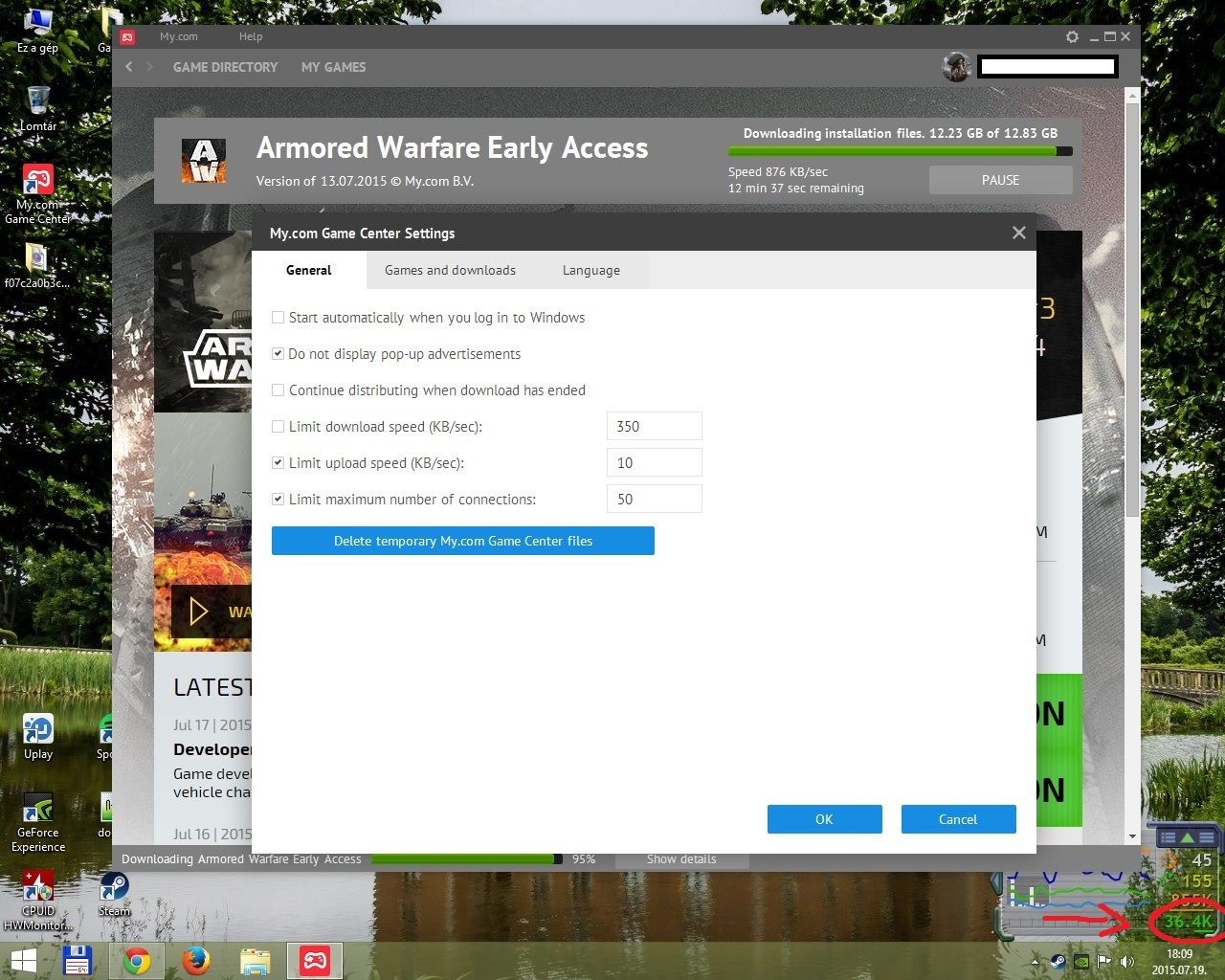Viewport: 1225px width, 980px height.
Task: Pause the Armored Warfare download
Action: click(1000, 180)
